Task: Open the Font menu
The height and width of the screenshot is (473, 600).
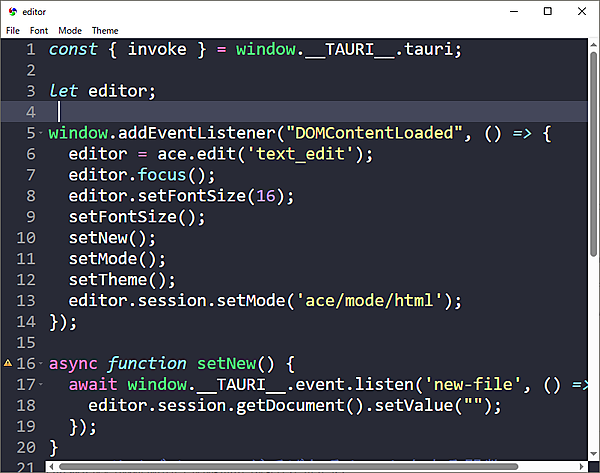Action: click(x=38, y=31)
